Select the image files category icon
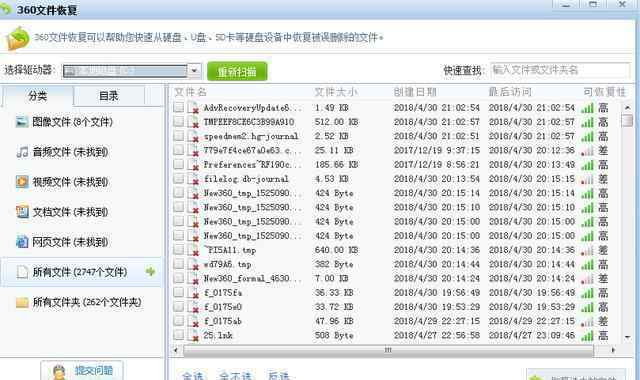This screenshot has width=640, height=380. pos(22,122)
